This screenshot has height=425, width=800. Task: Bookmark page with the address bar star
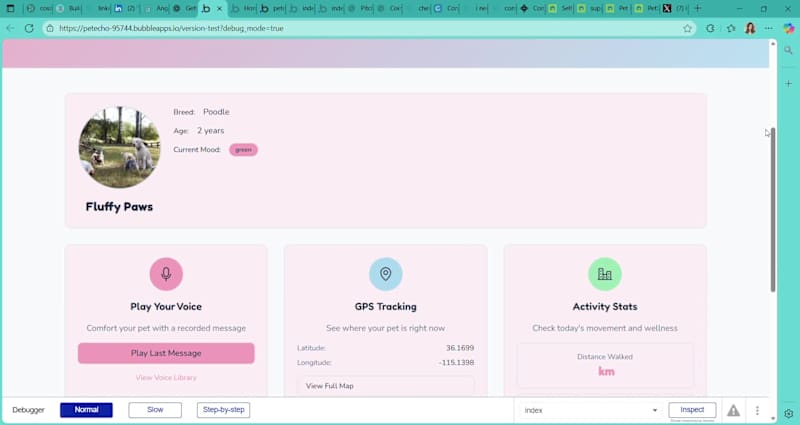pyautogui.click(x=687, y=29)
